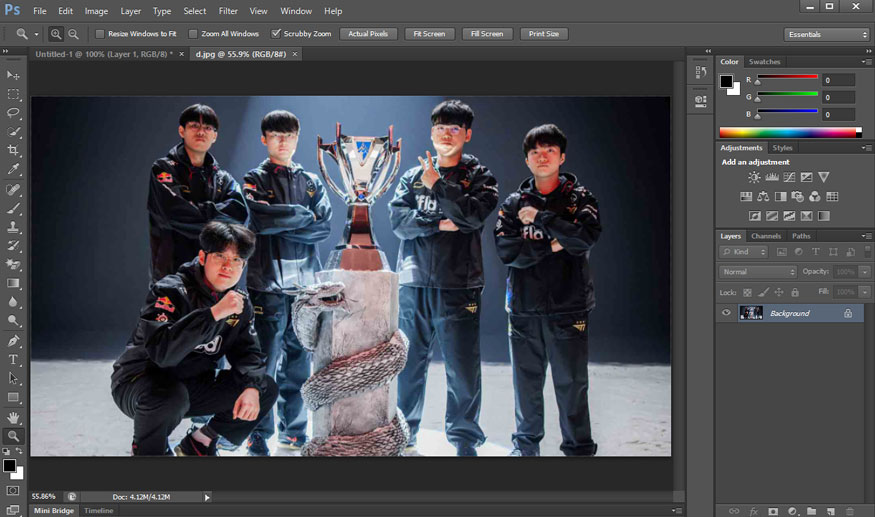The image size is (875, 517).
Task: Open the Opacity slider dropdown
Action: point(864,272)
